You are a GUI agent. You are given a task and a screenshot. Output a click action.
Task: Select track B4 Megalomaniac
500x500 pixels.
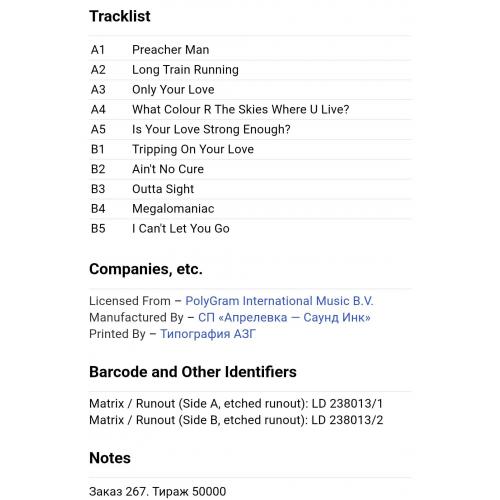[x=250, y=209]
